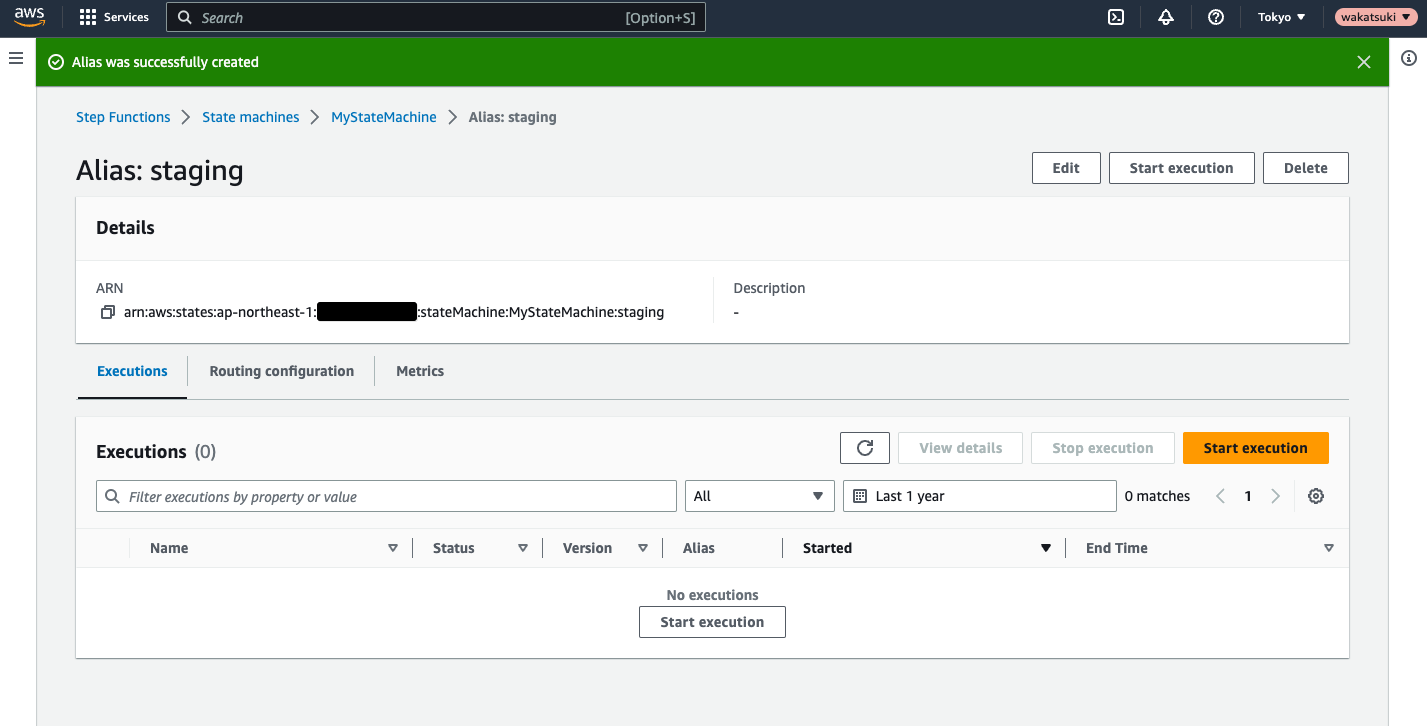This screenshot has width=1427, height=726.
Task: Open the Last 1 year date range picker
Action: tap(978, 495)
